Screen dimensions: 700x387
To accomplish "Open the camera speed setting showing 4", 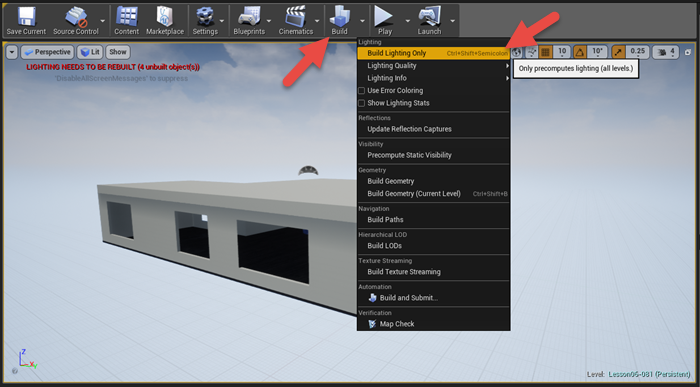I will (x=666, y=52).
